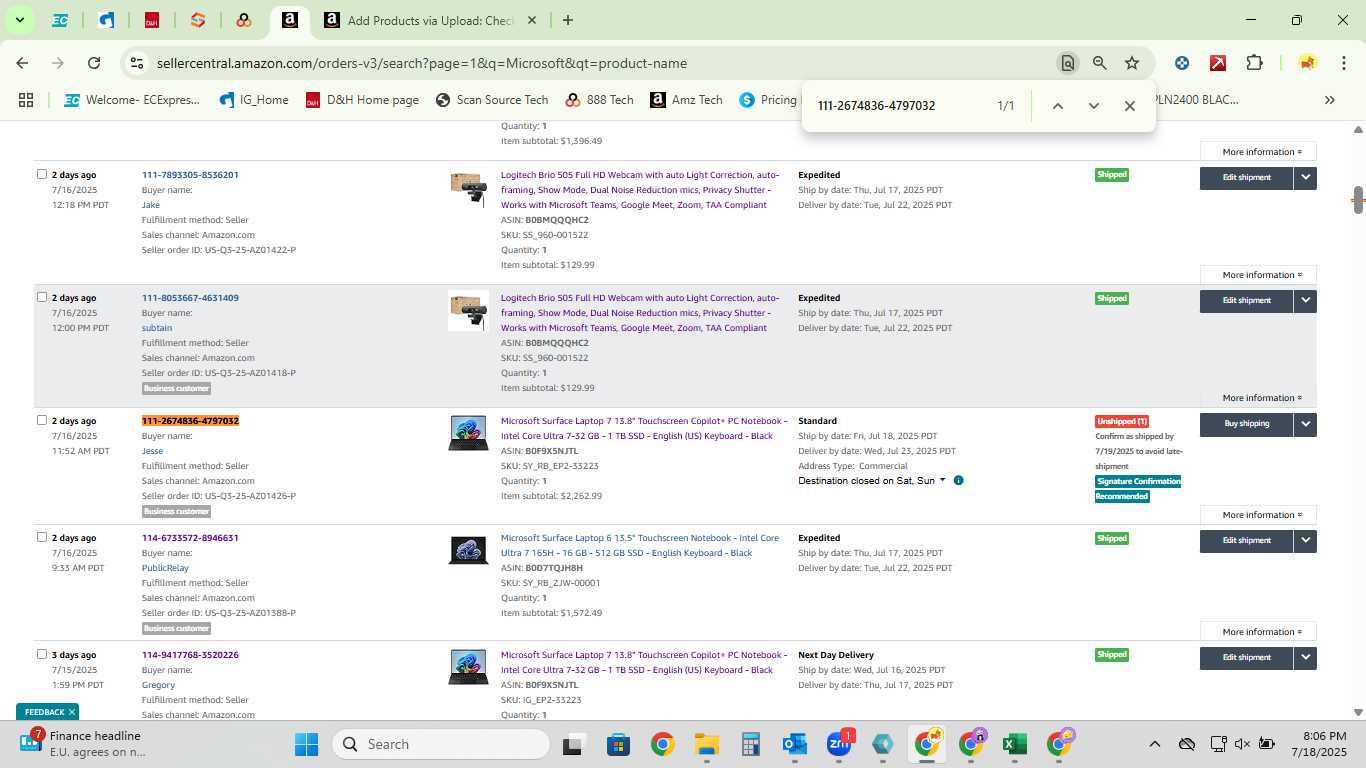Go to previous find result
1366x768 pixels.
coord(1057,106)
